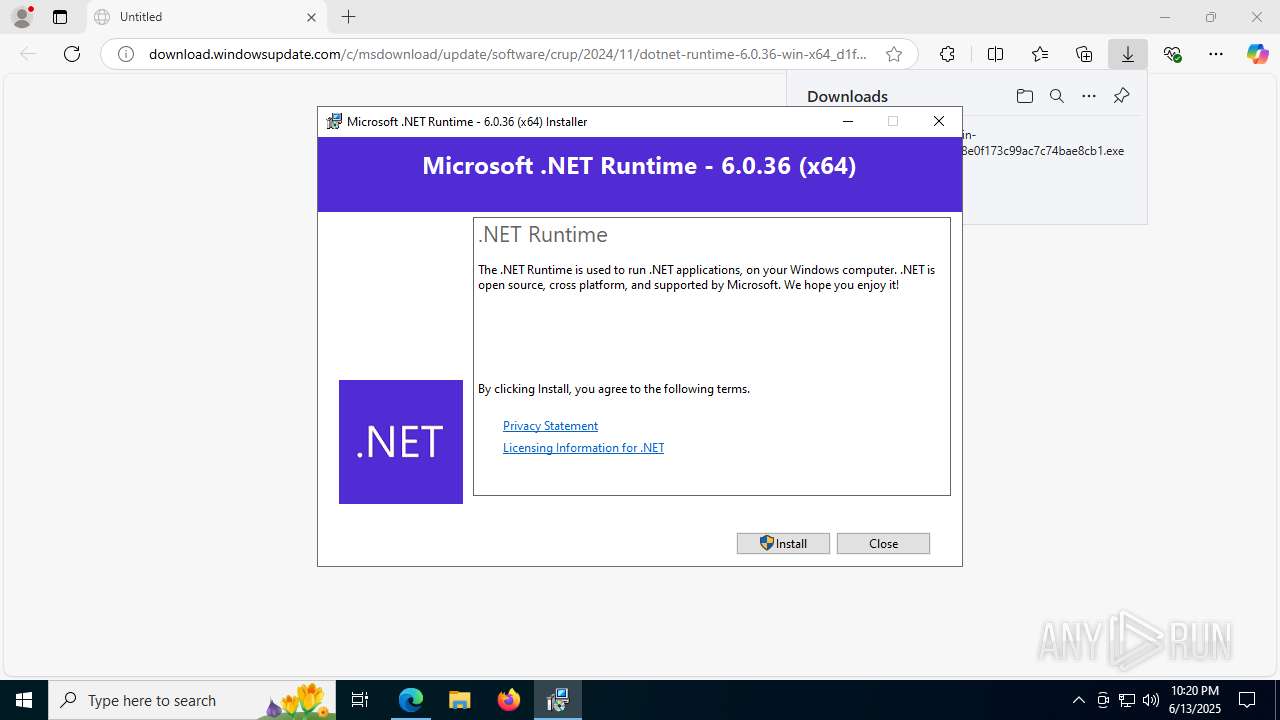
Task: Open downloads folder icon in Downloads panel
Action: tap(1024, 96)
